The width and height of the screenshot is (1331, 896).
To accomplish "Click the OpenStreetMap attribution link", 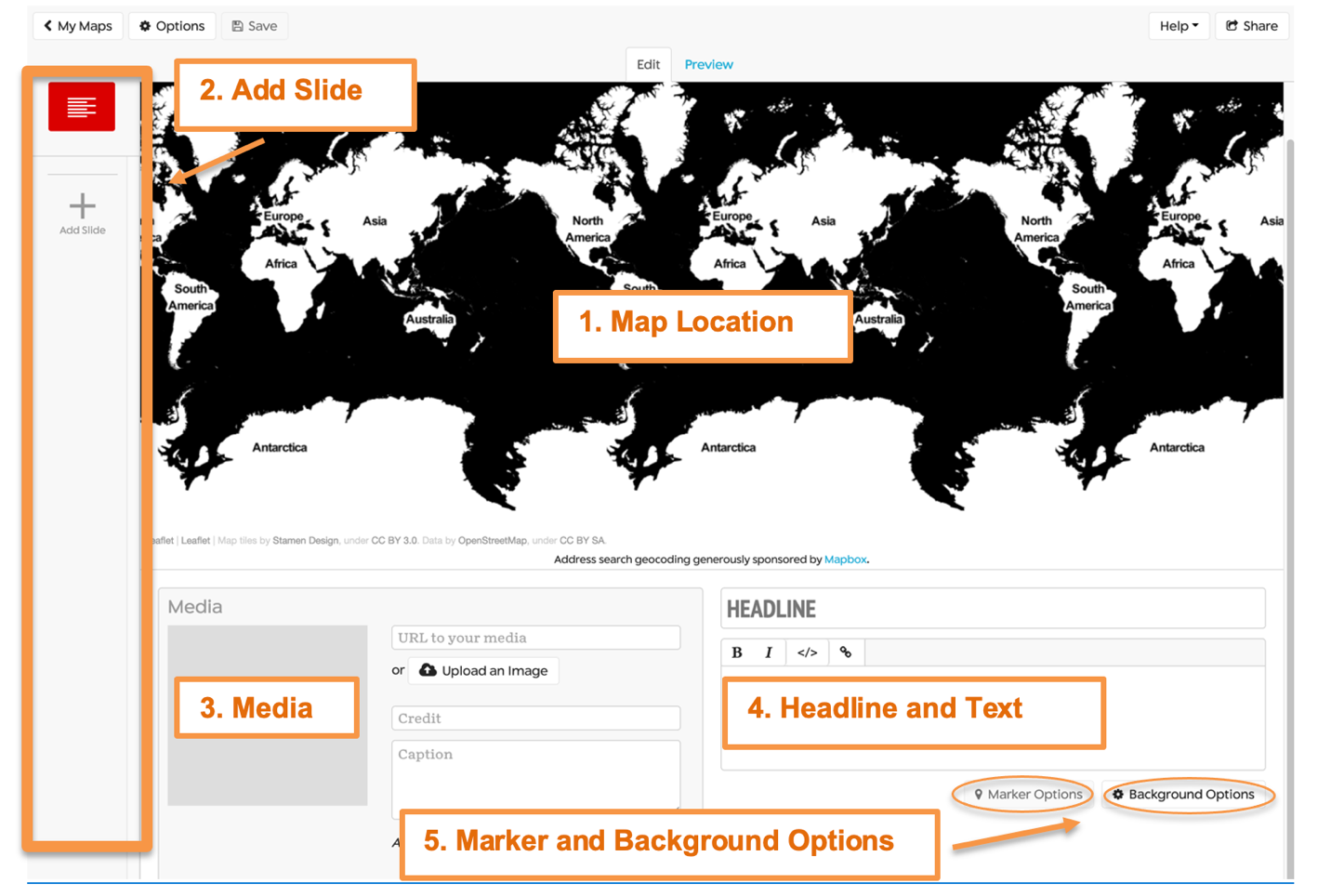I will (x=494, y=540).
